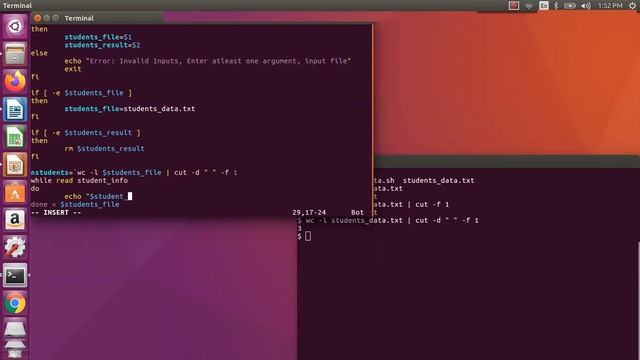Image resolution: width=640 pixels, height=360 pixels.
Task: Click the red recording indicator in top panel
Action: (x=514, y=5)
